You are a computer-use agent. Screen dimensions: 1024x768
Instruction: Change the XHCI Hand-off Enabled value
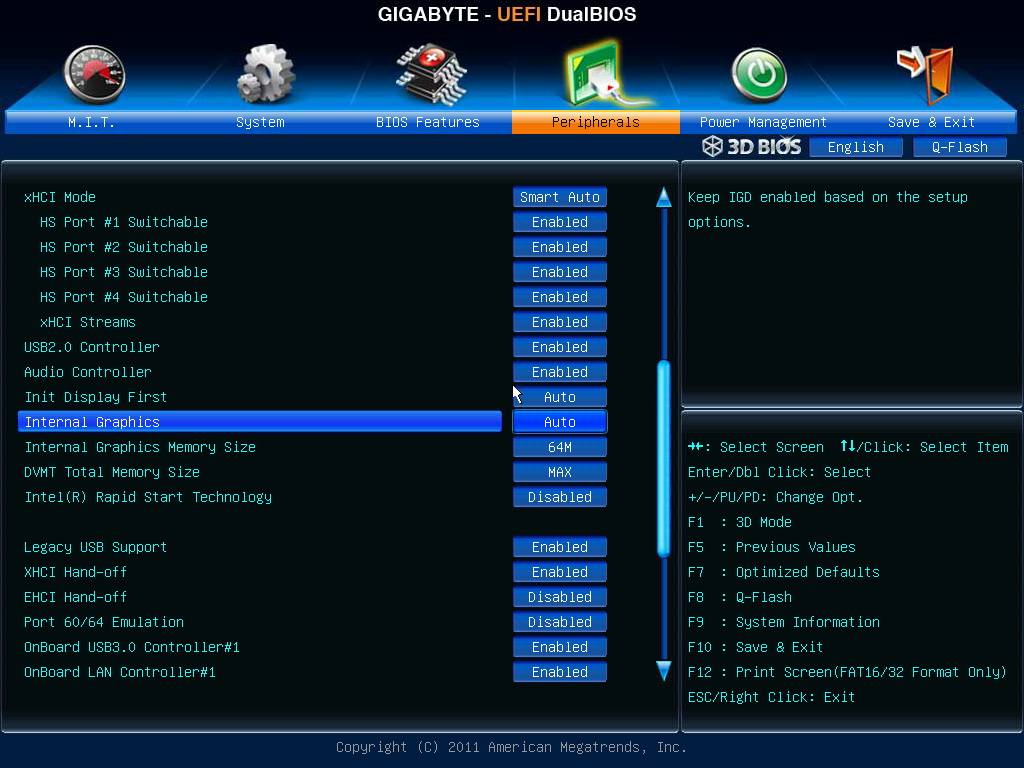pyautogui.click(x=560, y=572)
